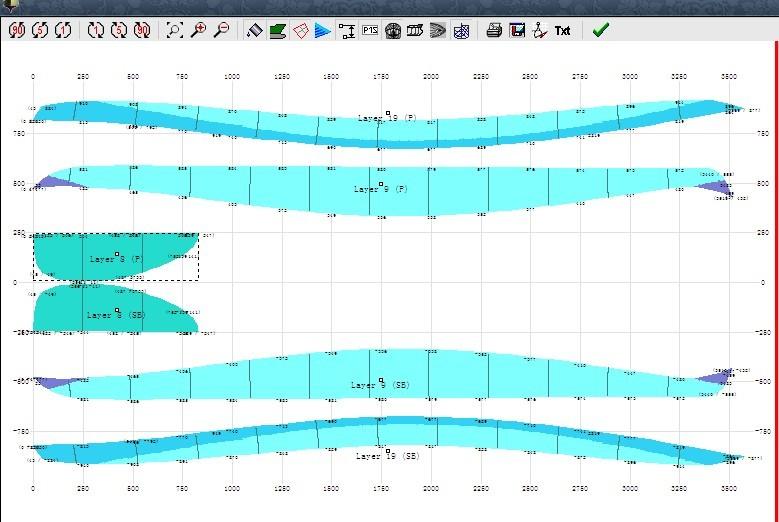Click rotate counter-clockwise 90 degrees icon
The width and height of the screenshot is (779, 522).
pyautogui.click(x=17, y=31)
